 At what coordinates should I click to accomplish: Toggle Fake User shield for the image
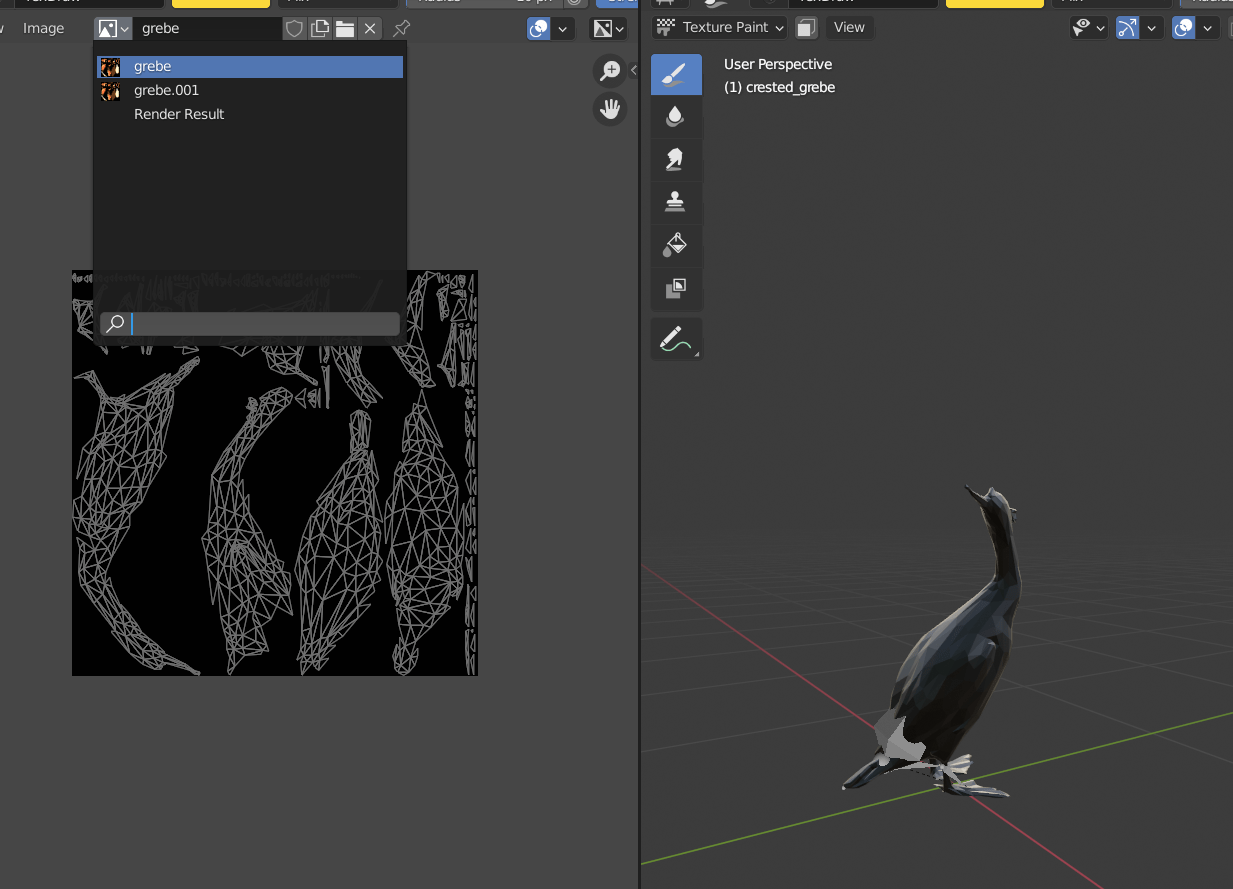coord(294,28)
